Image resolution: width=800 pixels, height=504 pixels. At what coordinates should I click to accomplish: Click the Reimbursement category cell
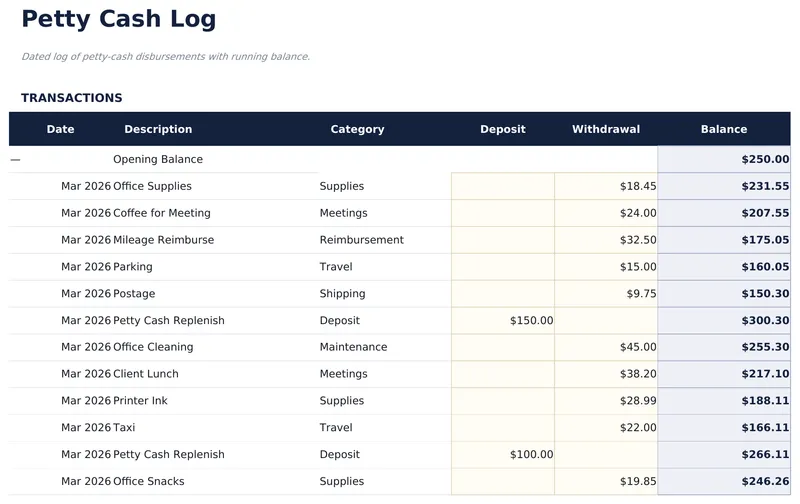click(361, 240)
